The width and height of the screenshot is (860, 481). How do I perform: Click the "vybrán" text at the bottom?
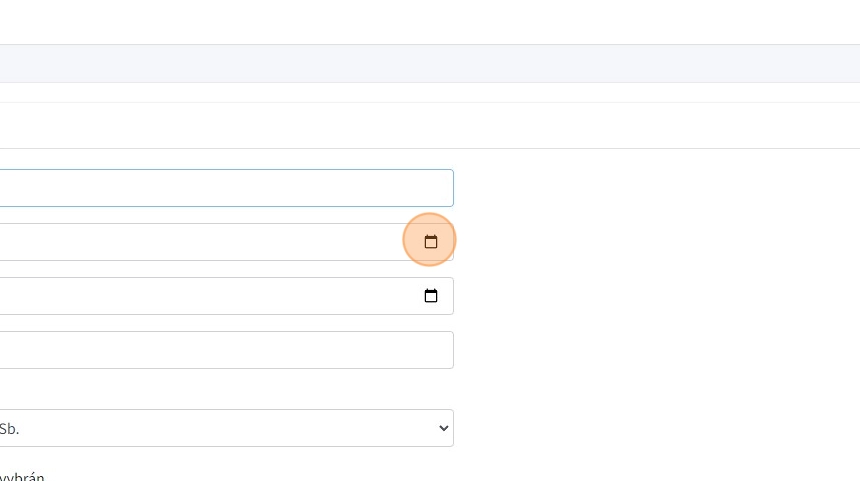tap(22, 477)
